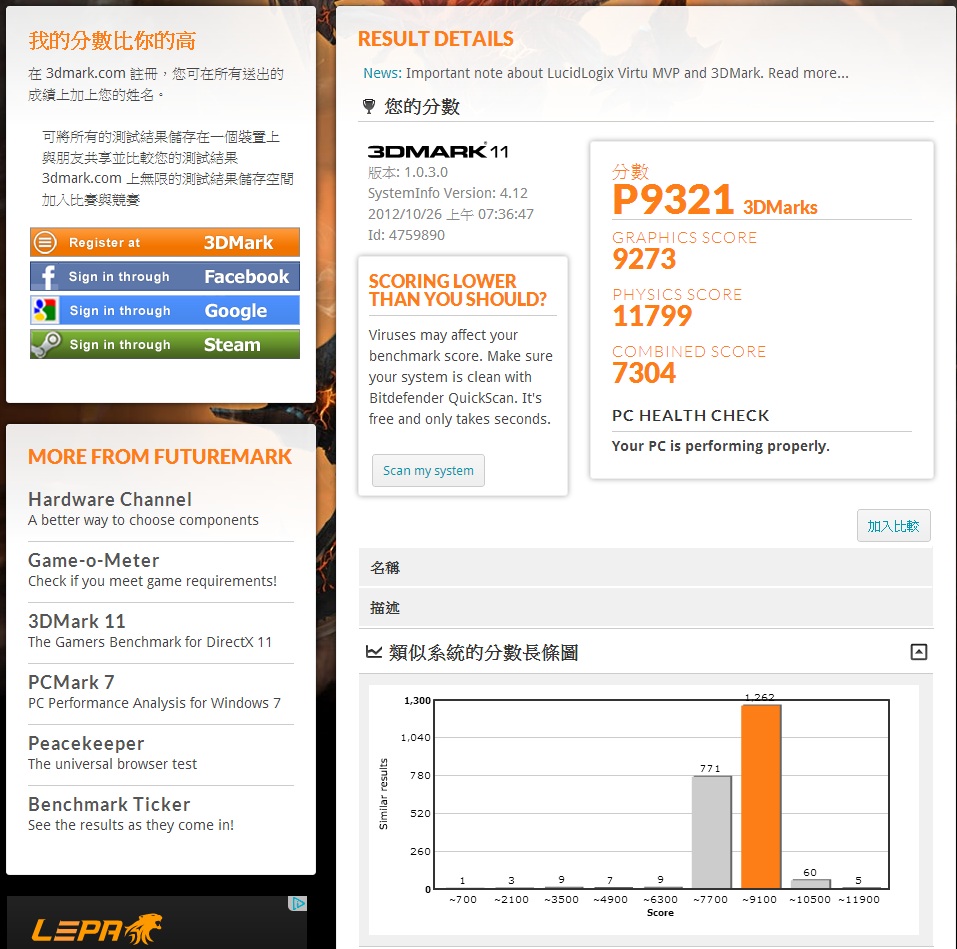Click the PC HEALTH CHECK heading

click(690, 416)
